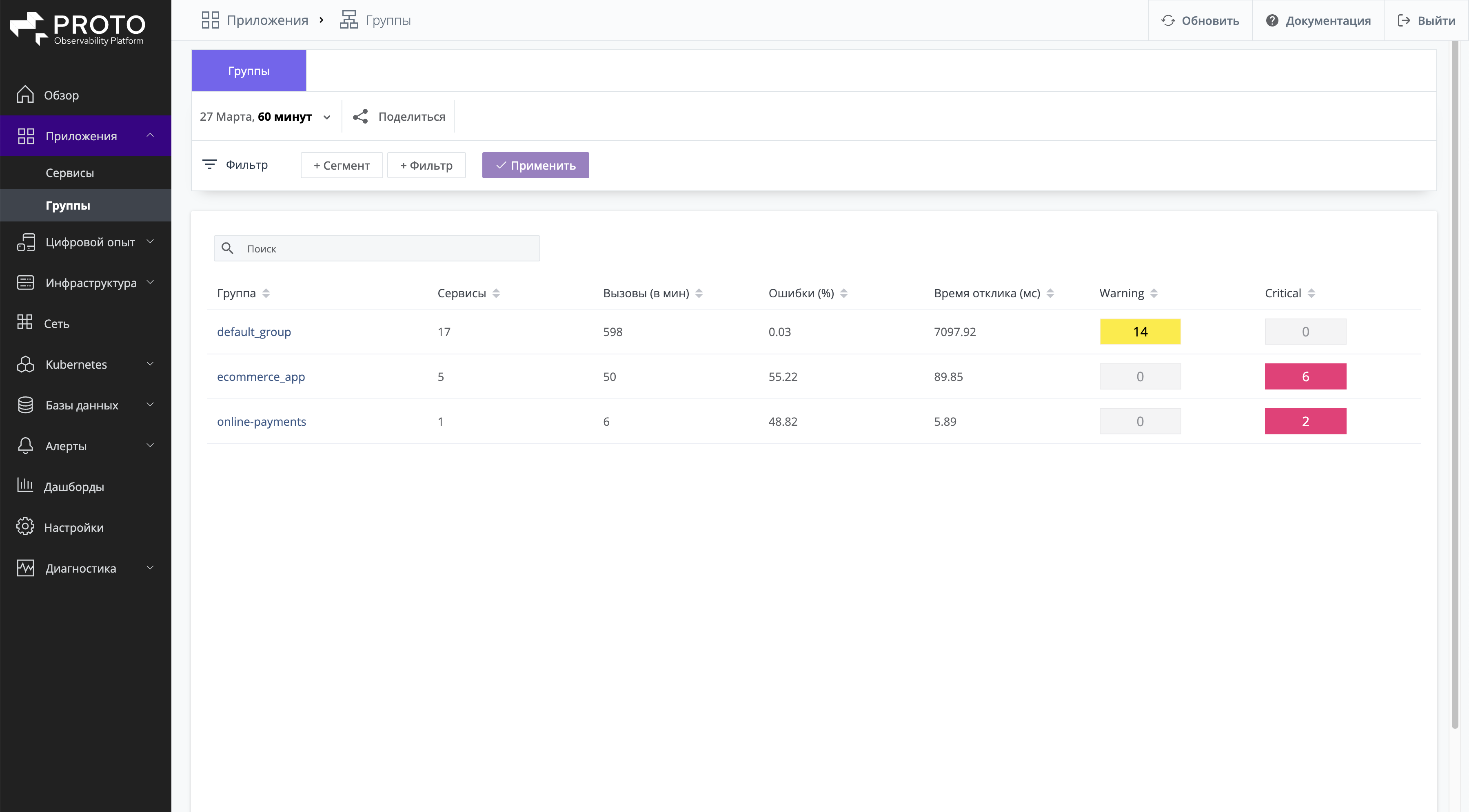This screenshot has height=812, width=1469.
Task: Open the Настройки menu item
Action: (x=86, y=527)
